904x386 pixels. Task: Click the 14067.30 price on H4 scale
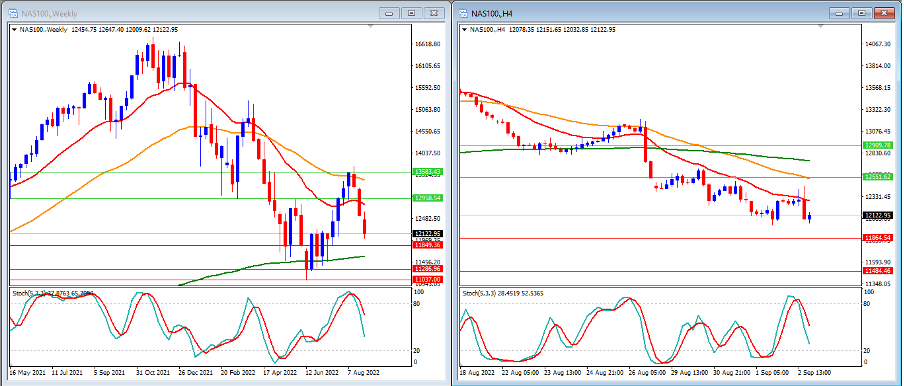tap(878, 44)
